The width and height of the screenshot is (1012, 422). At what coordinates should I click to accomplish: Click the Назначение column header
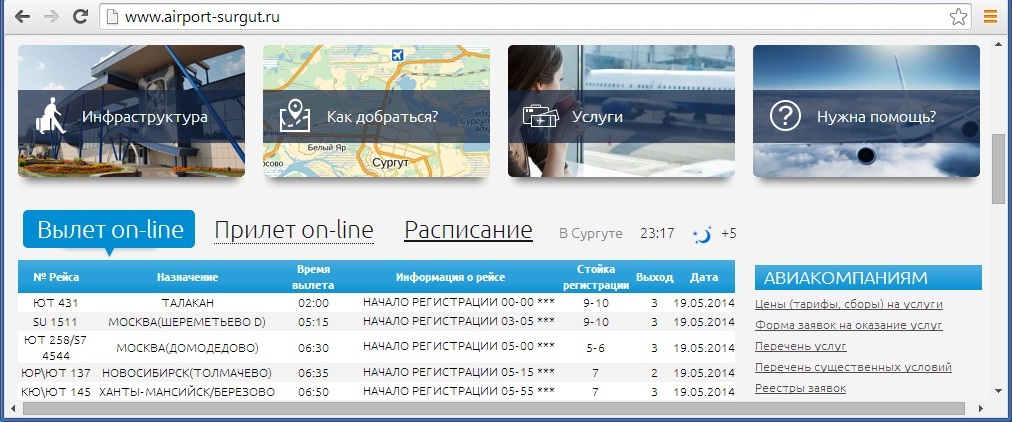pyautogui.click(x=187, y=277)
